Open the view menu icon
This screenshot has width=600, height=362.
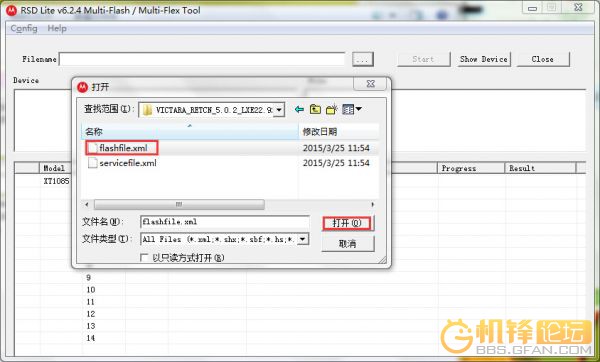(348, 110)
